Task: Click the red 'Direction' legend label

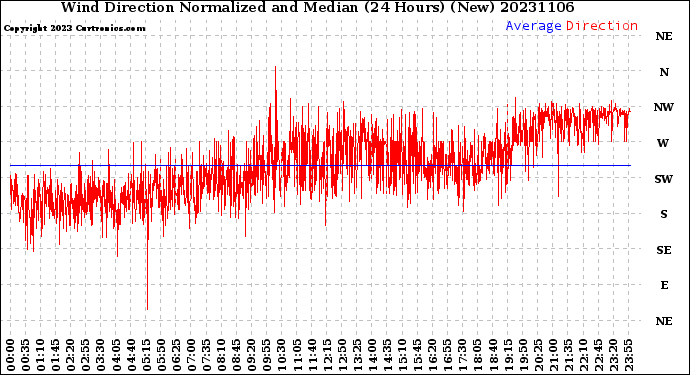Action: [602, 26]
